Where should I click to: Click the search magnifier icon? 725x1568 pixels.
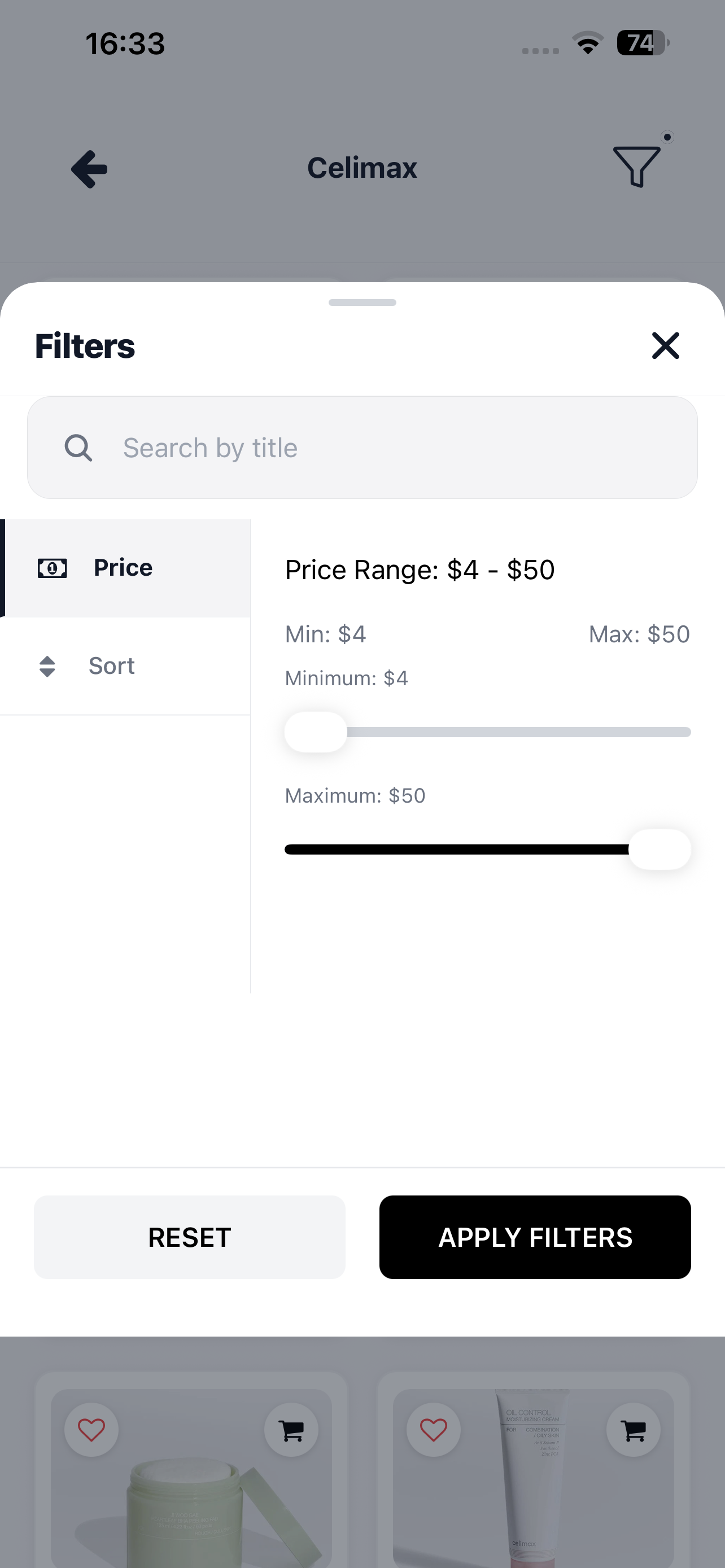pos(78,448)
